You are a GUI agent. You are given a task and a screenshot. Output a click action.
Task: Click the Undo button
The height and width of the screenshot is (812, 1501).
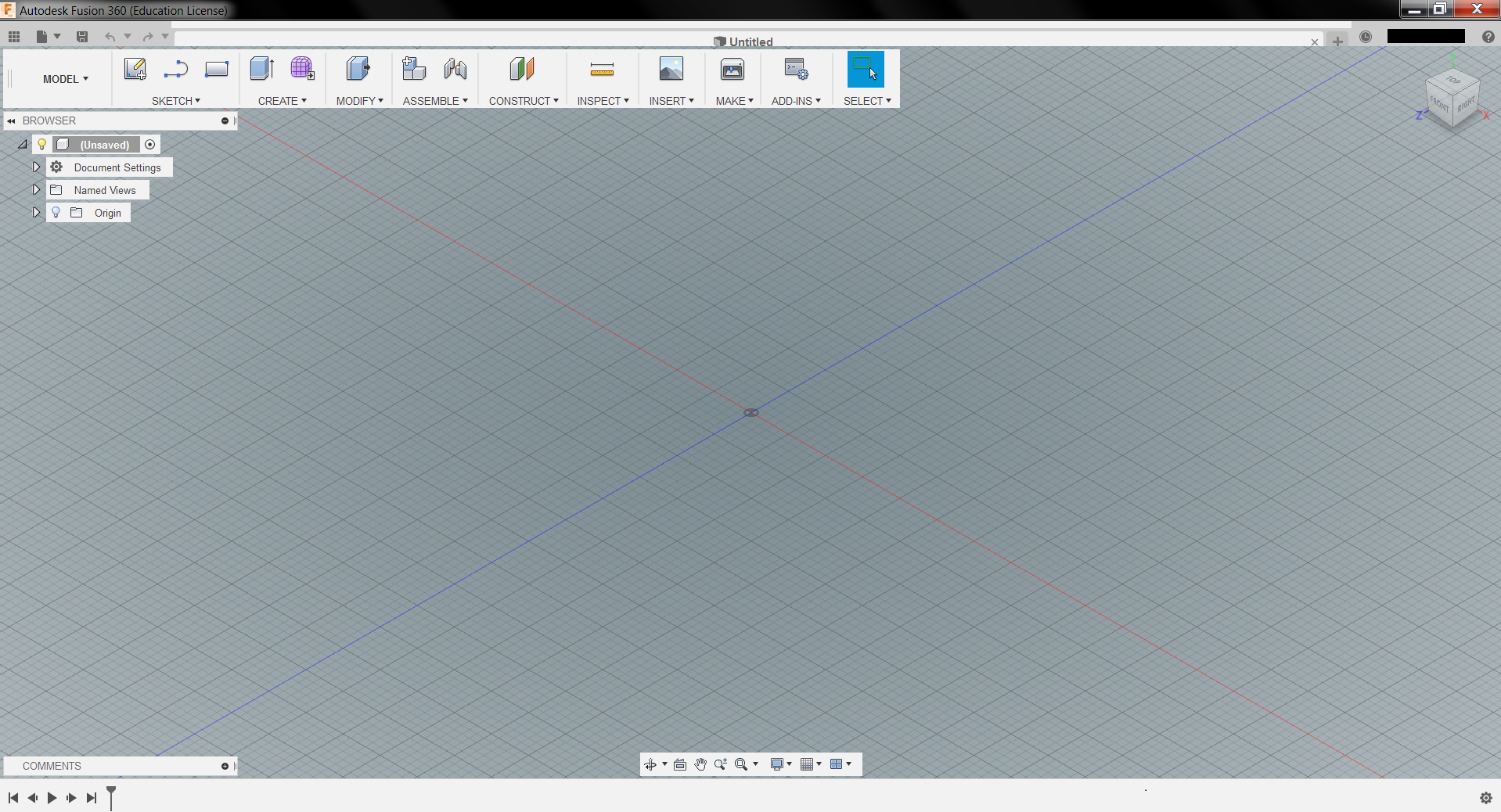pos(110,36)
